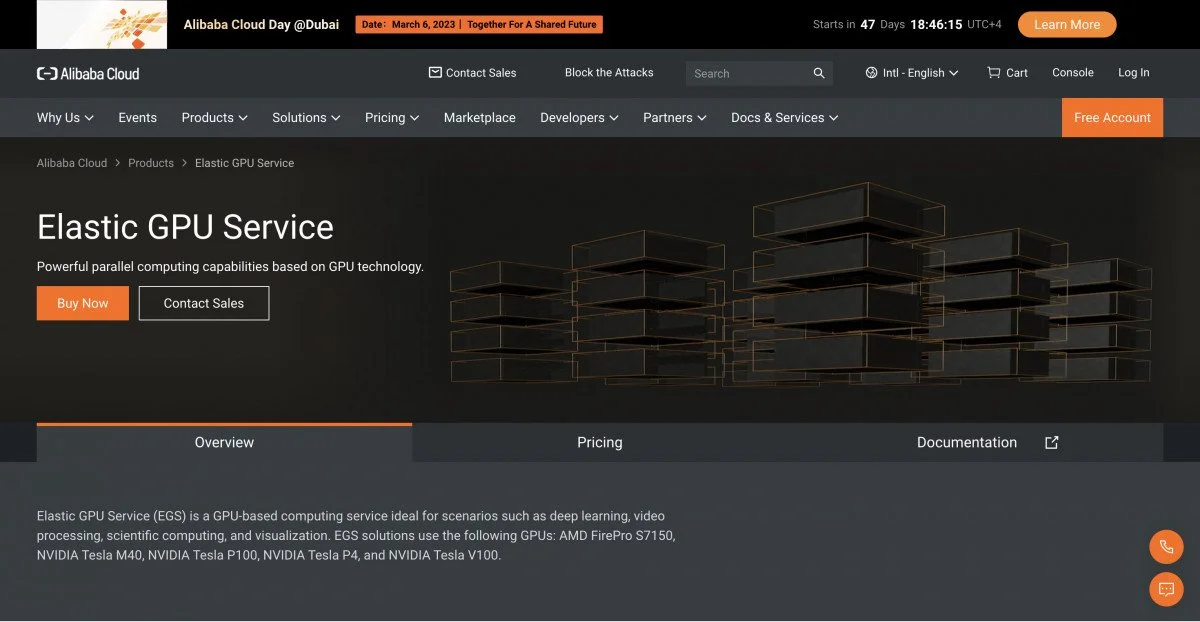Screen dimensions: 1200x622
Task: Click the Alibaba Cloud logo
Action: click(x=88, y=73)
